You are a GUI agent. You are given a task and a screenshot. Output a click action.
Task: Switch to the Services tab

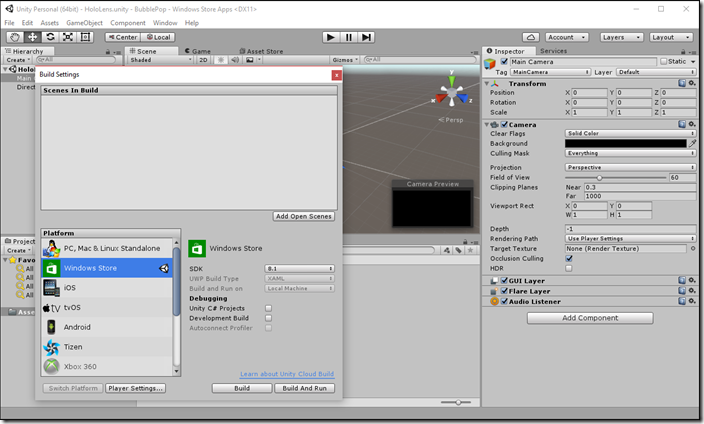[x=553, y=51]
